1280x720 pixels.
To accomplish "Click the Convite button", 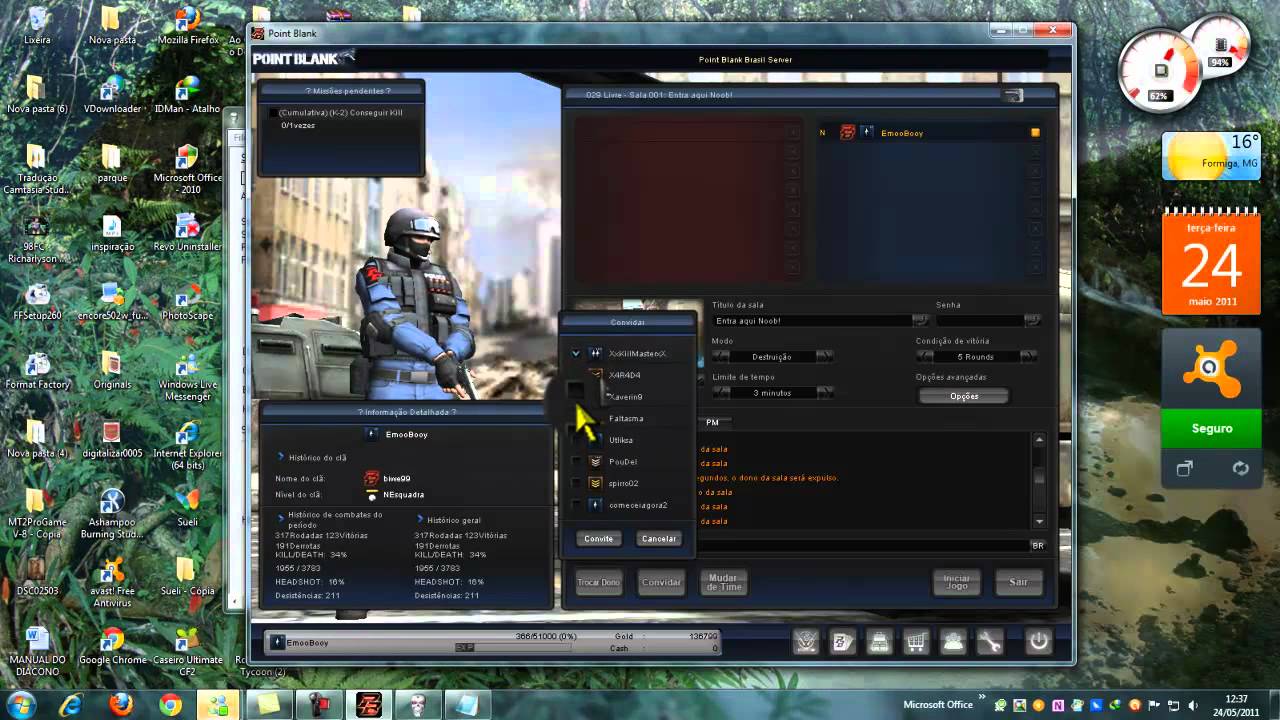I will (x=599, y=538).
